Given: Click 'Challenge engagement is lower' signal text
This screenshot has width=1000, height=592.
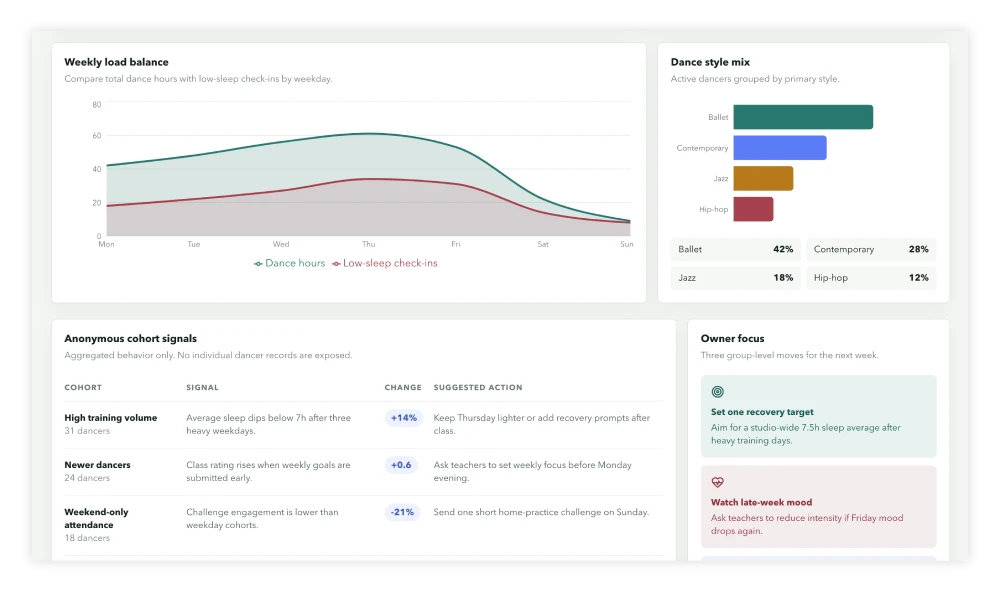Looking at the screenshot, I should point(262,519).
